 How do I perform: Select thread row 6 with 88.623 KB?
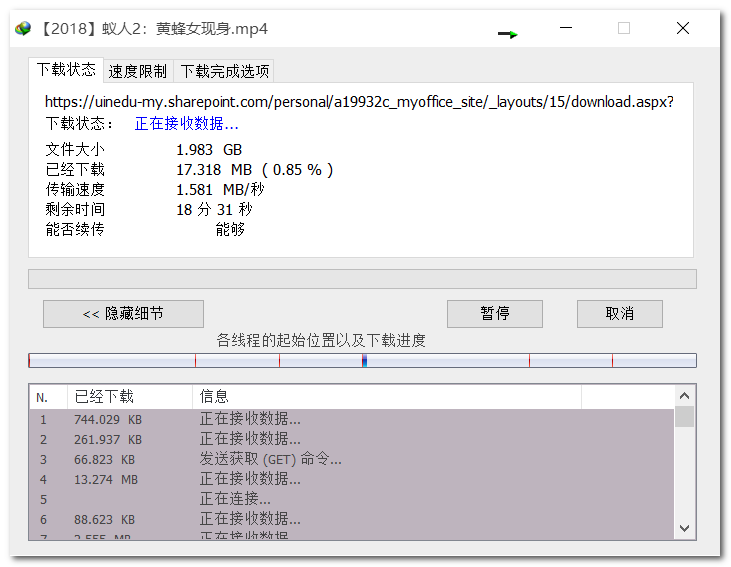coord(352,519)
